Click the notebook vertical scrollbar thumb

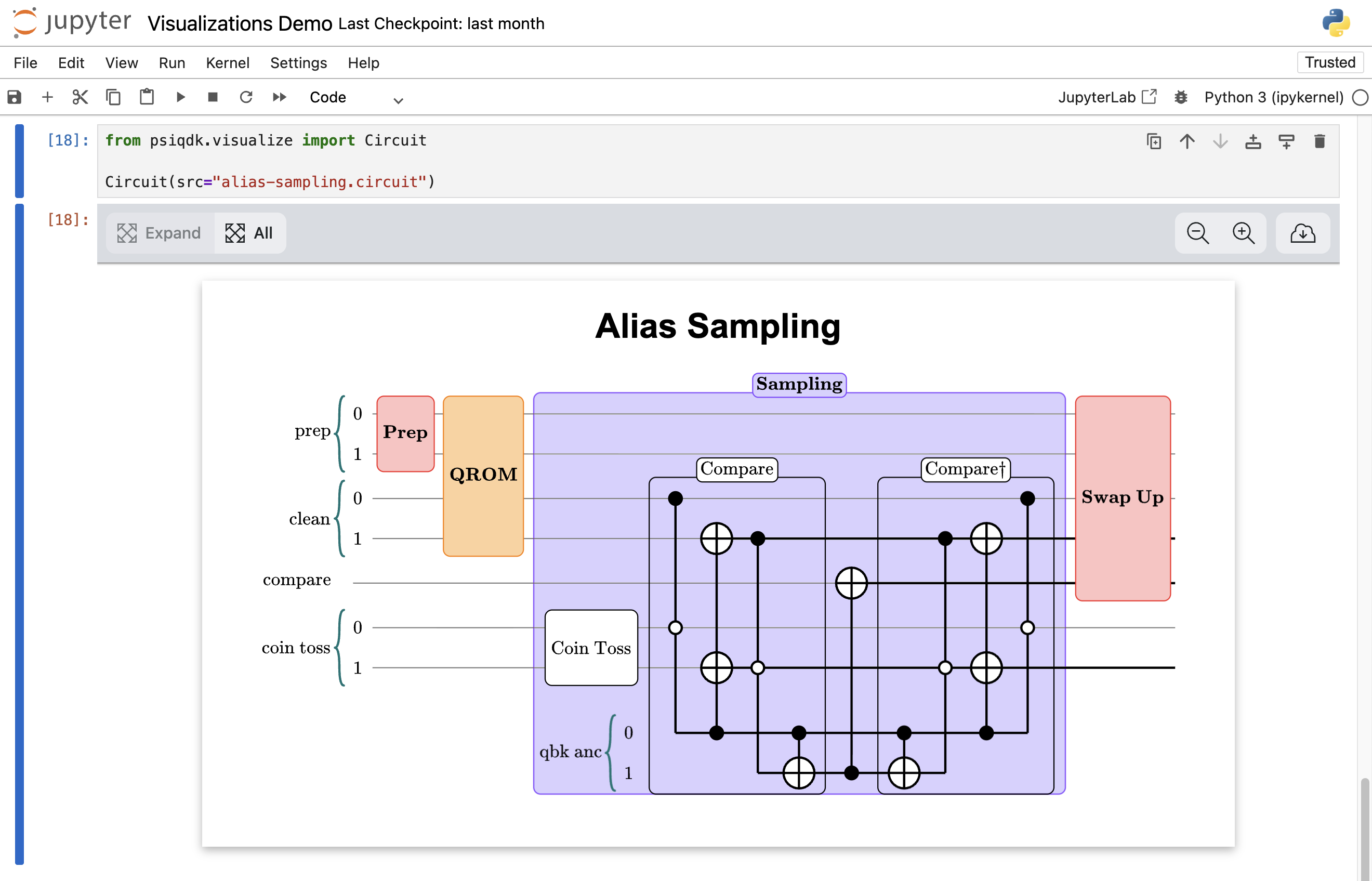[1365, 829]
